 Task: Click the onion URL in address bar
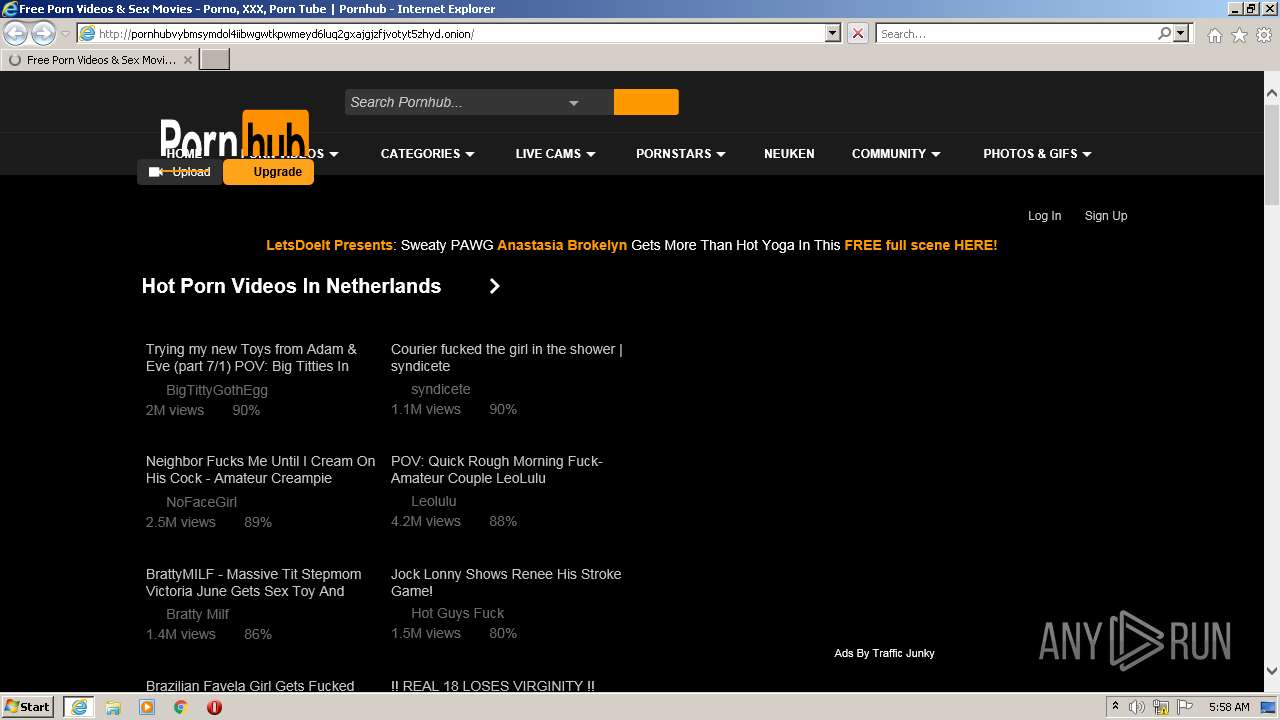point(286,33)
